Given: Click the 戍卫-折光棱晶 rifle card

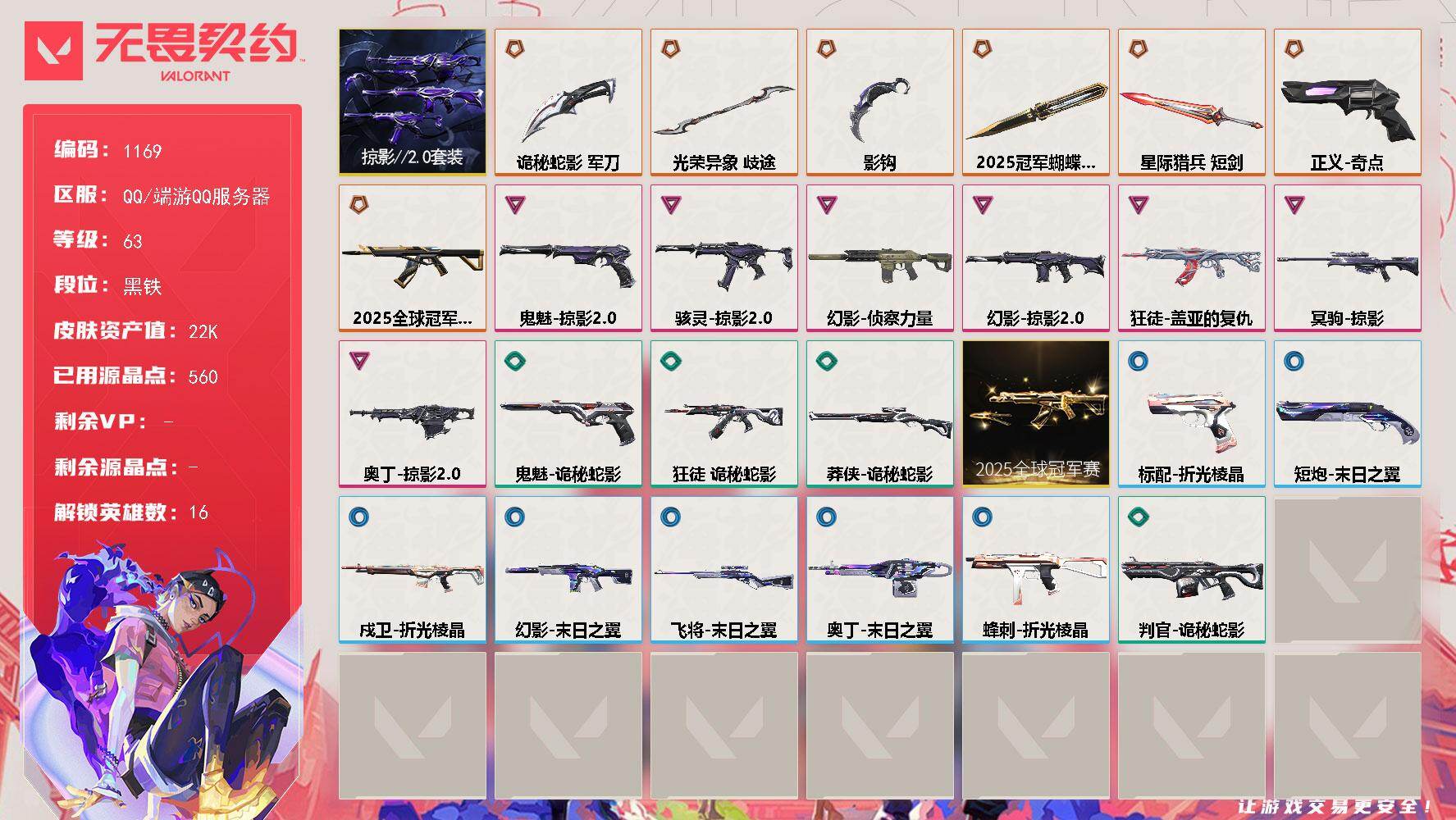Looking at the screenshot, I should click(x=413, y=569).
